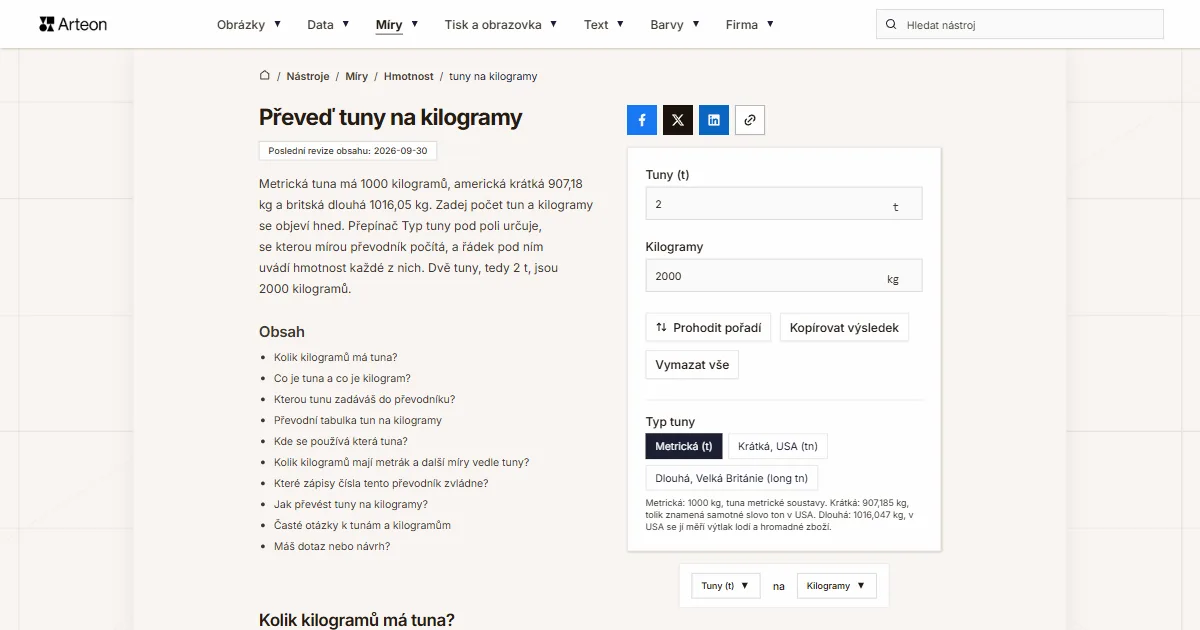This screenshot has width=1200, height=630.
Task: Jump to 'Které zápisy čísla tento převodník zvládne?'
Action: pyautogui.click(x=381, y=483)
